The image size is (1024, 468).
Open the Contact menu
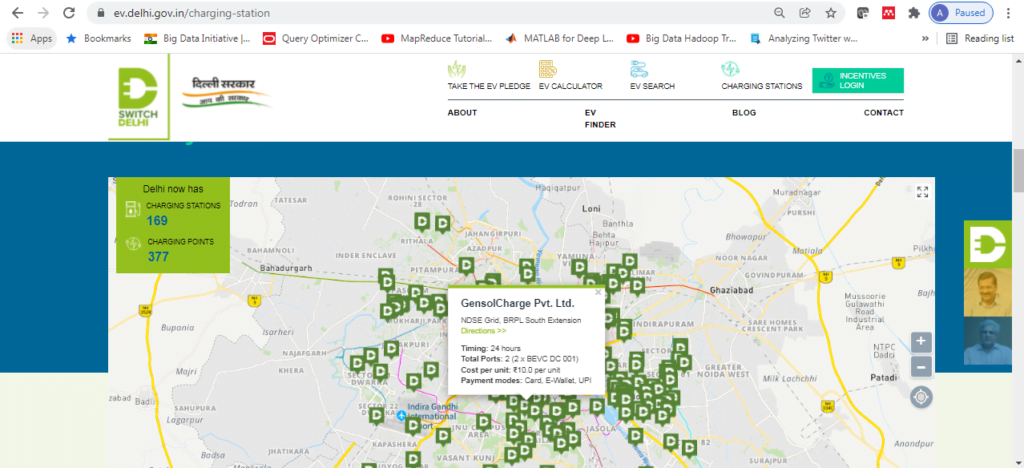click(x=884, y=112)
